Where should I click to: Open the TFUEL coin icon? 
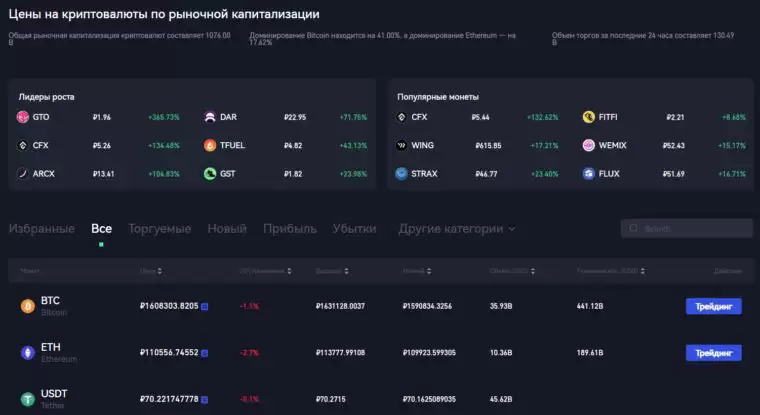tap(210, 145)
